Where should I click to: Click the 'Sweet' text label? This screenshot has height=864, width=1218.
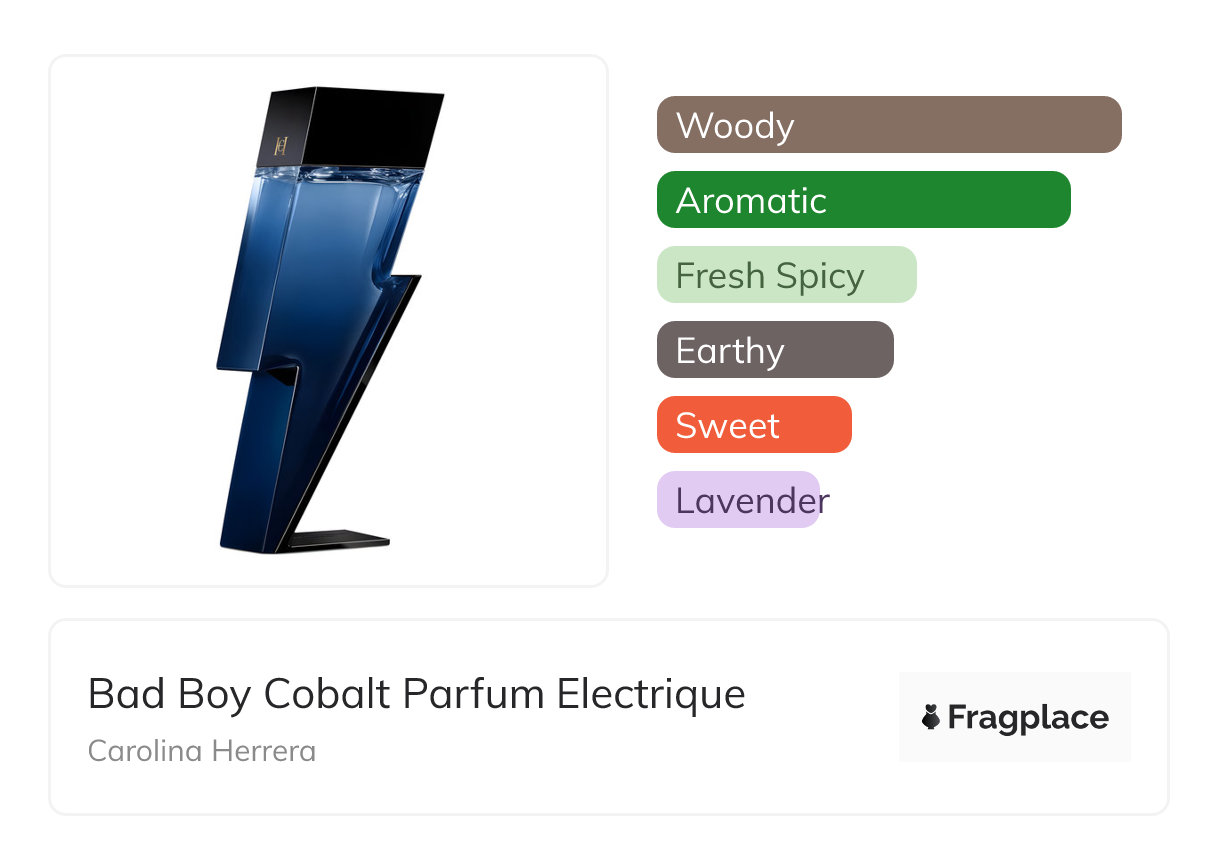[x=727, y=426]
